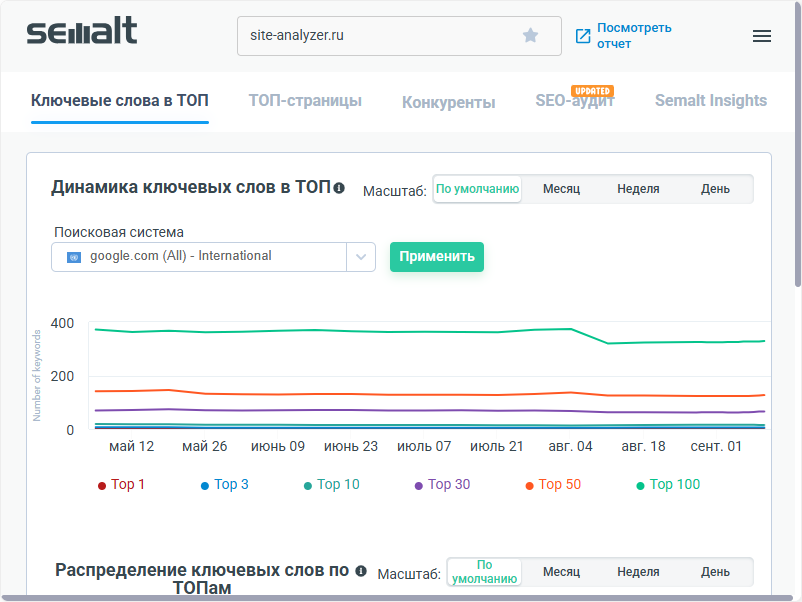Screen dimensions: 802x602
Task: Click the star icon in the search field
Action: coord(530,35)
